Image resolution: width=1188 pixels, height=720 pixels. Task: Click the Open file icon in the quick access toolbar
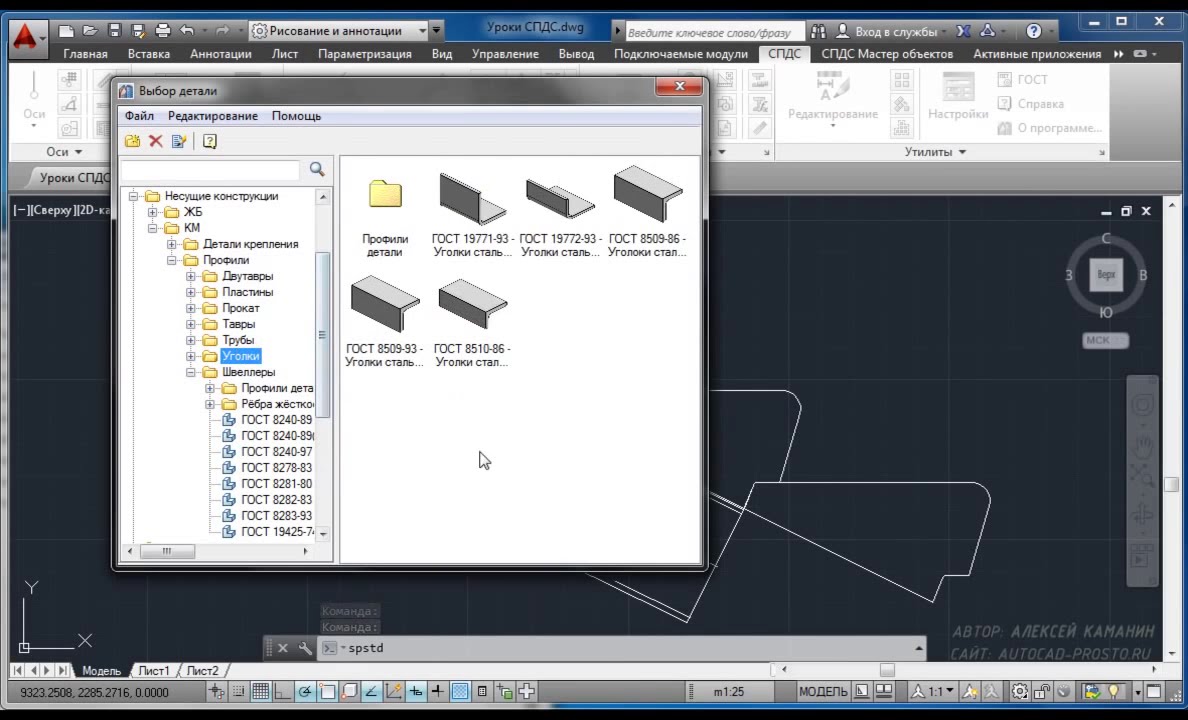[90, 31]
